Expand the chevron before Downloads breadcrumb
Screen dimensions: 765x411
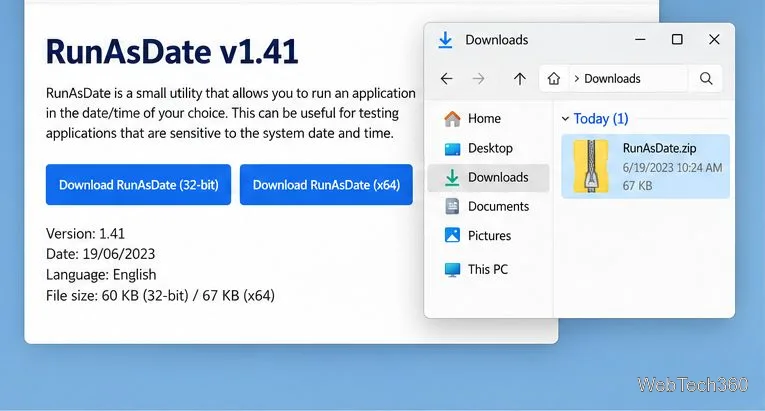[x=577, y=79]
